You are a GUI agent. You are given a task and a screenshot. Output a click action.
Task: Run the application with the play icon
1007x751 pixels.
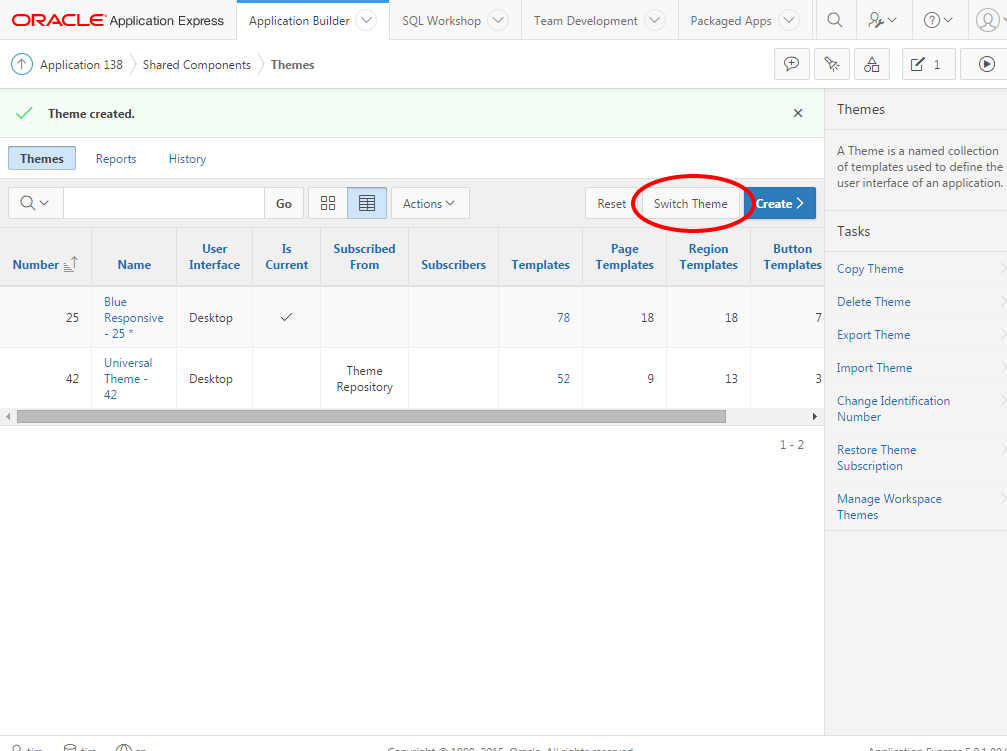(986, 64)
